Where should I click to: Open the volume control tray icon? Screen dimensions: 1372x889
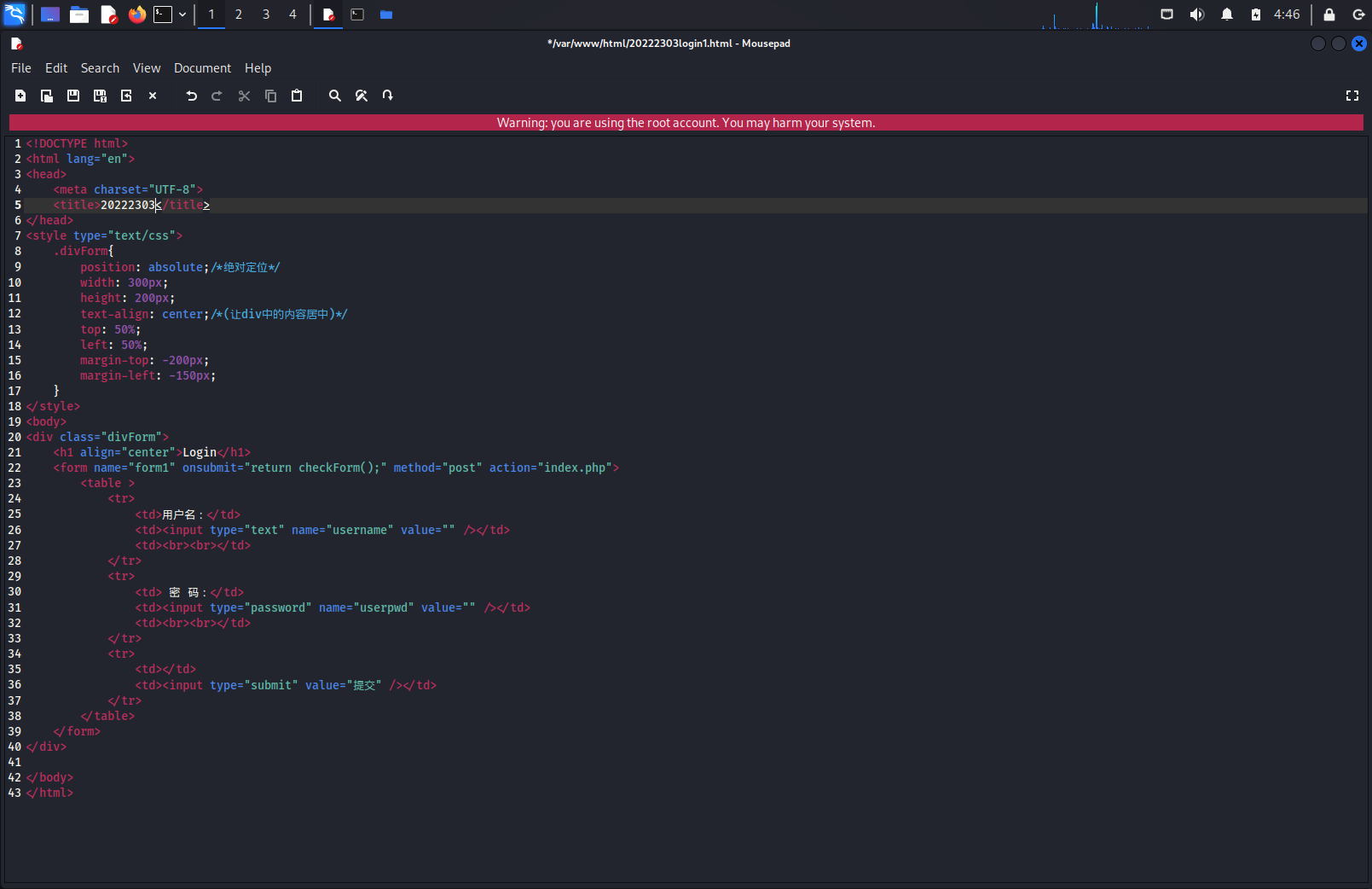tap(1197, 15)
